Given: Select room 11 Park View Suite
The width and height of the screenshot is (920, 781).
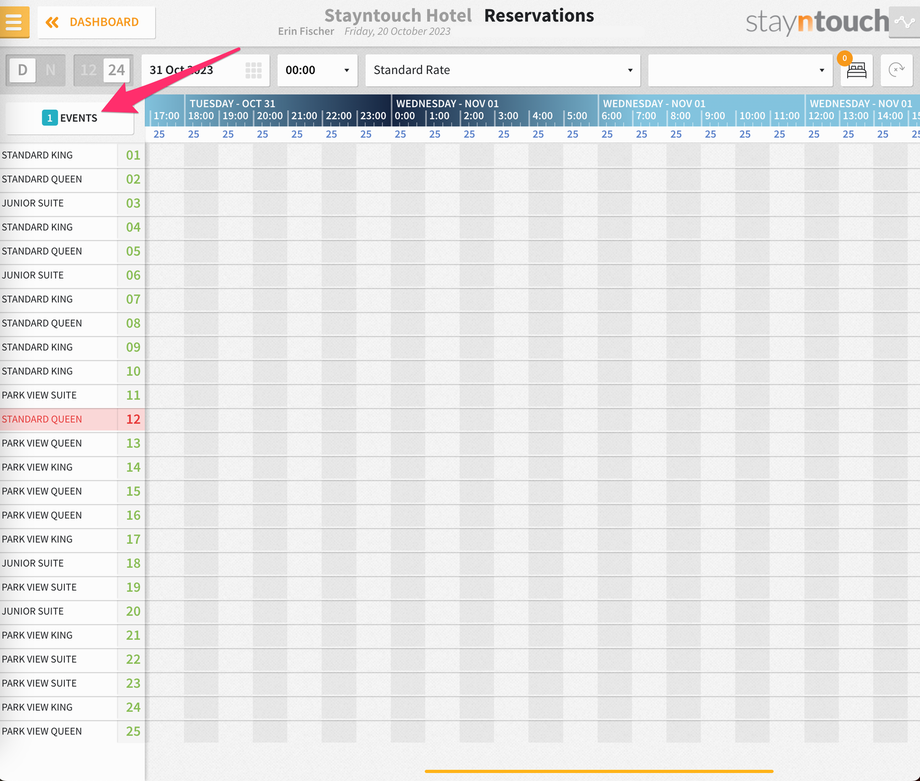Looking at the screenshot, I should 72,396.
